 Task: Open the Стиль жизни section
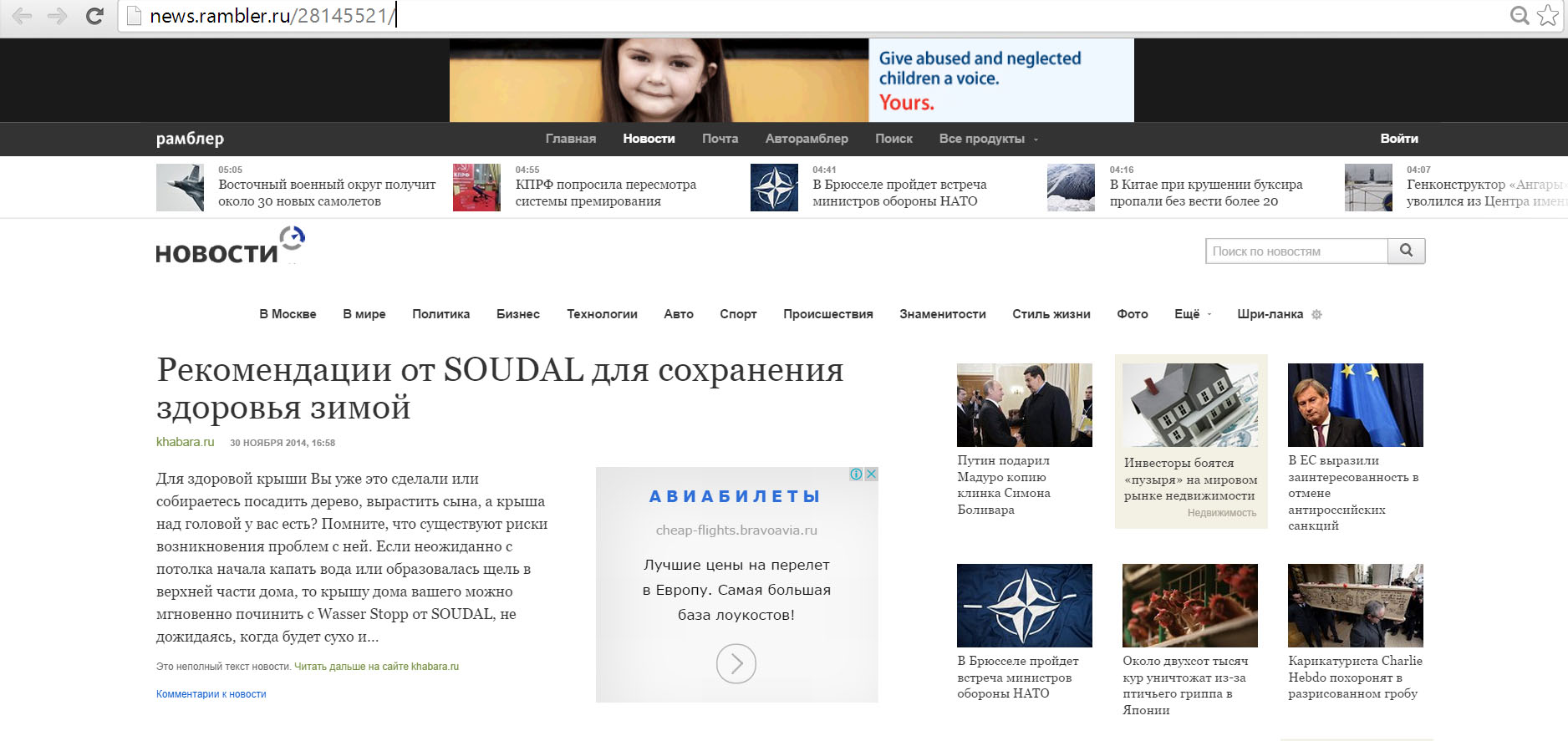[1051, 314]
